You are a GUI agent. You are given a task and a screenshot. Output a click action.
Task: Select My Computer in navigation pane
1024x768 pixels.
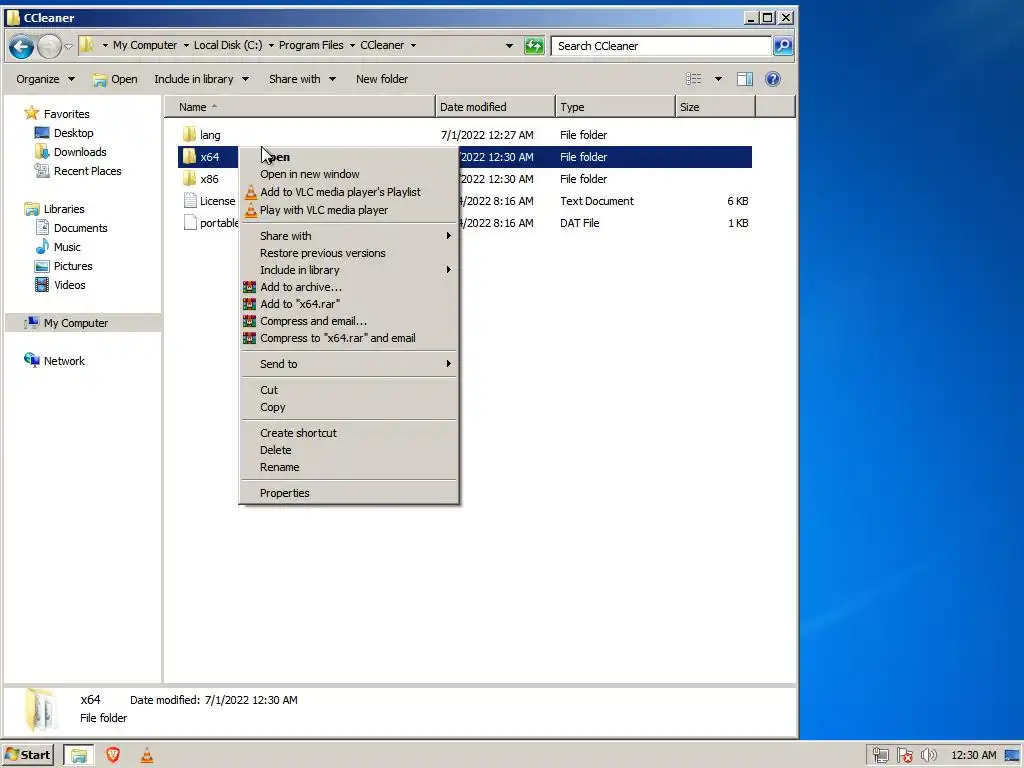point(76,323)
